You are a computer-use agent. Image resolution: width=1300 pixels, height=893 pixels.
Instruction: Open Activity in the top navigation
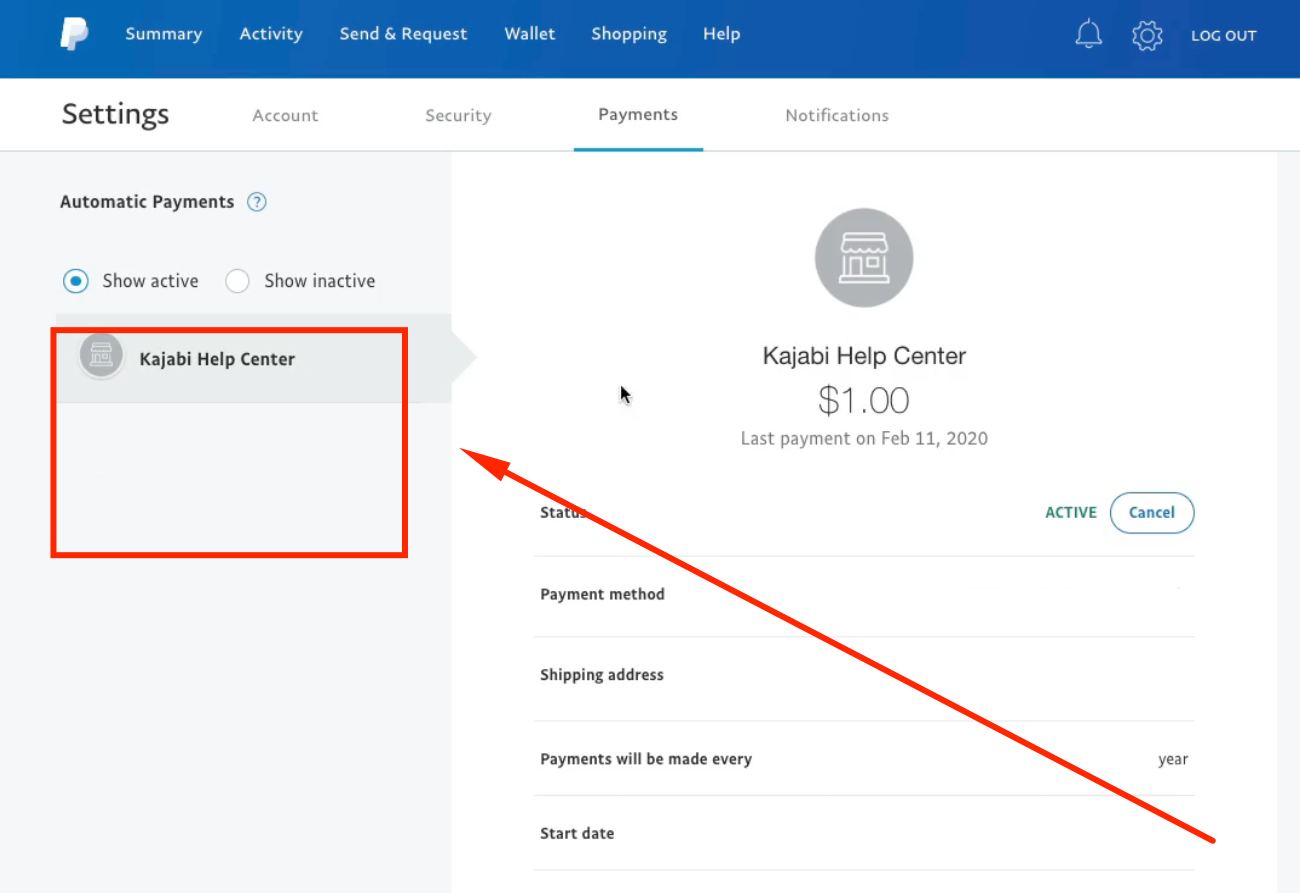click(271, 34)
